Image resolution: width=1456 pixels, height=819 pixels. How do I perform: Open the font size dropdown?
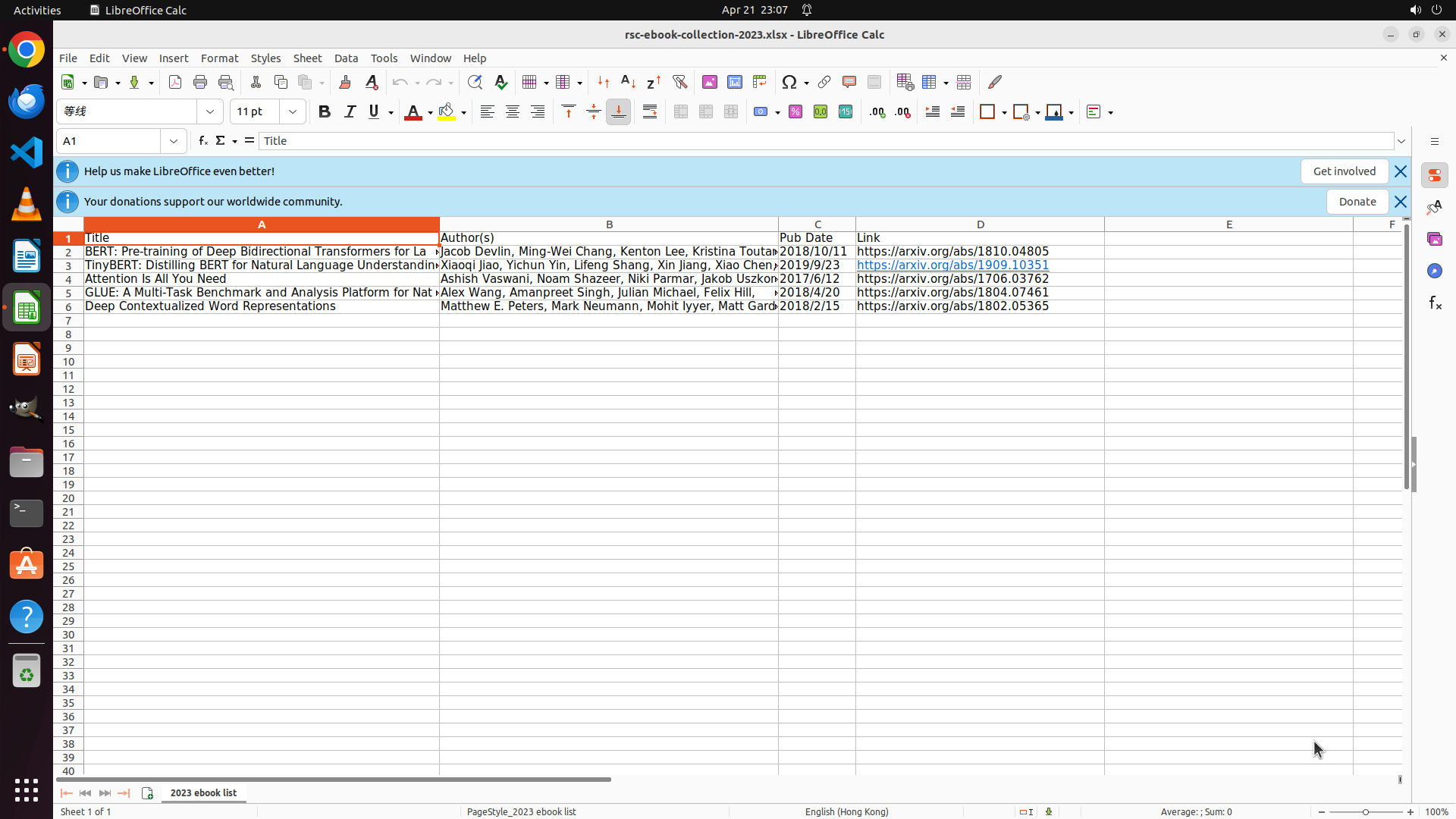tap(293, 112)
